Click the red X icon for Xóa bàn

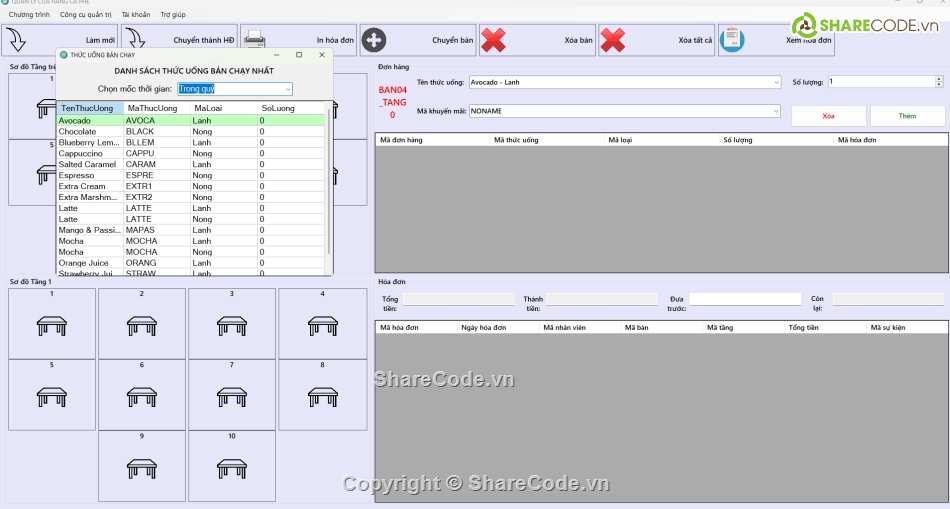[493, 40]
